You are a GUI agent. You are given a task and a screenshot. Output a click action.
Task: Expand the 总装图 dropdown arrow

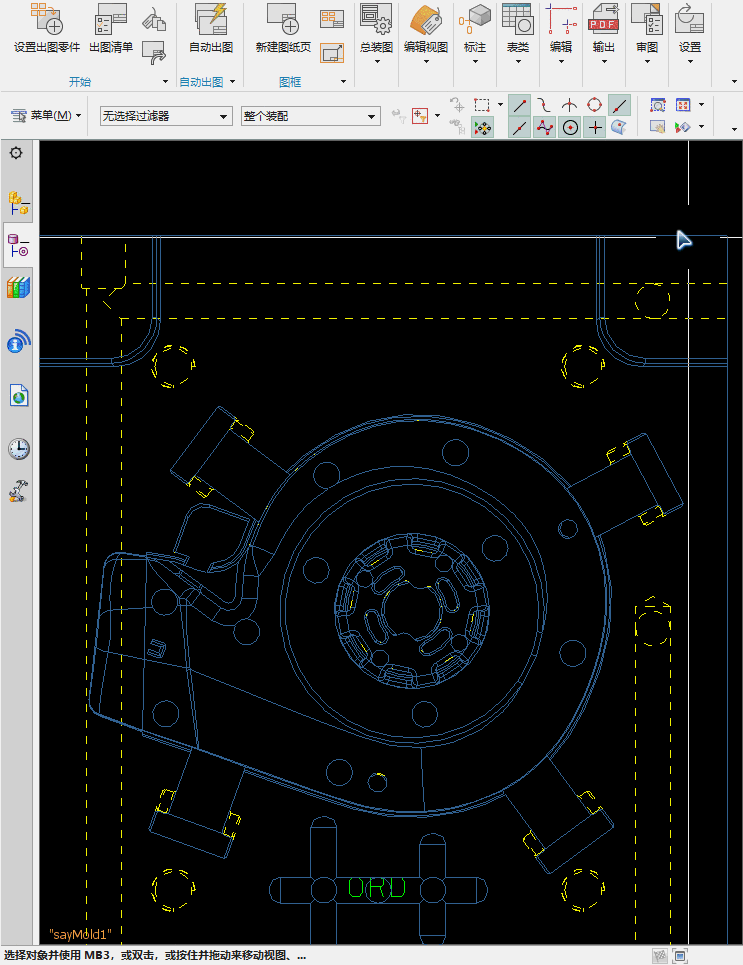click(x=377, y=62)
